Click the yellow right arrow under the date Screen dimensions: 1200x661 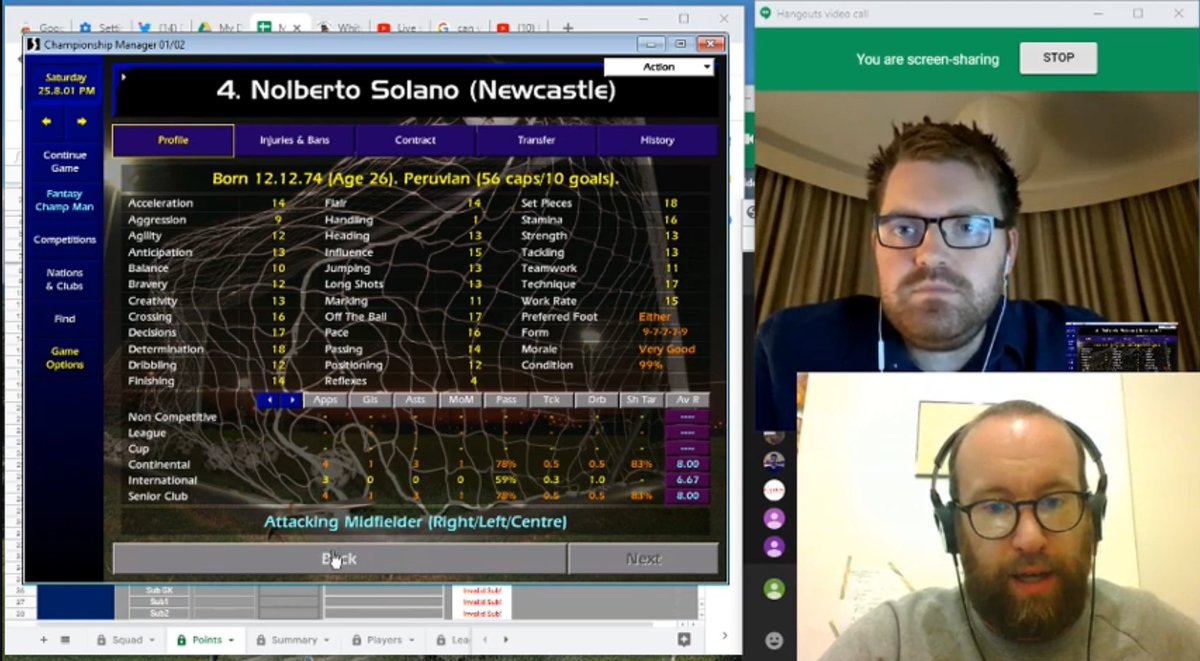click(82, 122)
